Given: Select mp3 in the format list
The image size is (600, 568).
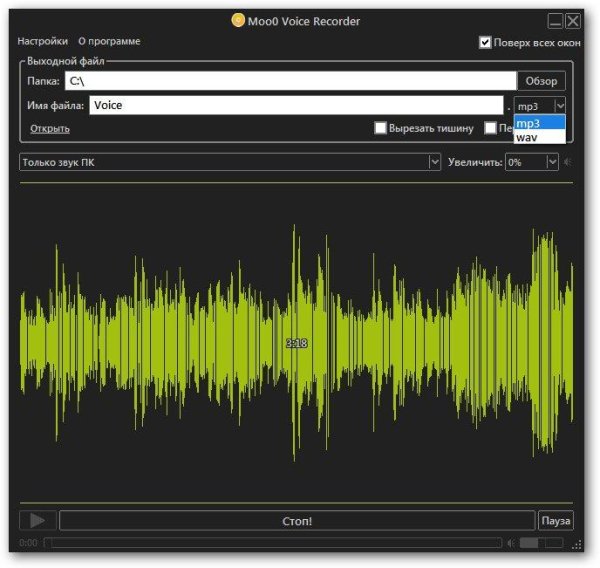Looking at the screenshot, I should pos(540,123).
